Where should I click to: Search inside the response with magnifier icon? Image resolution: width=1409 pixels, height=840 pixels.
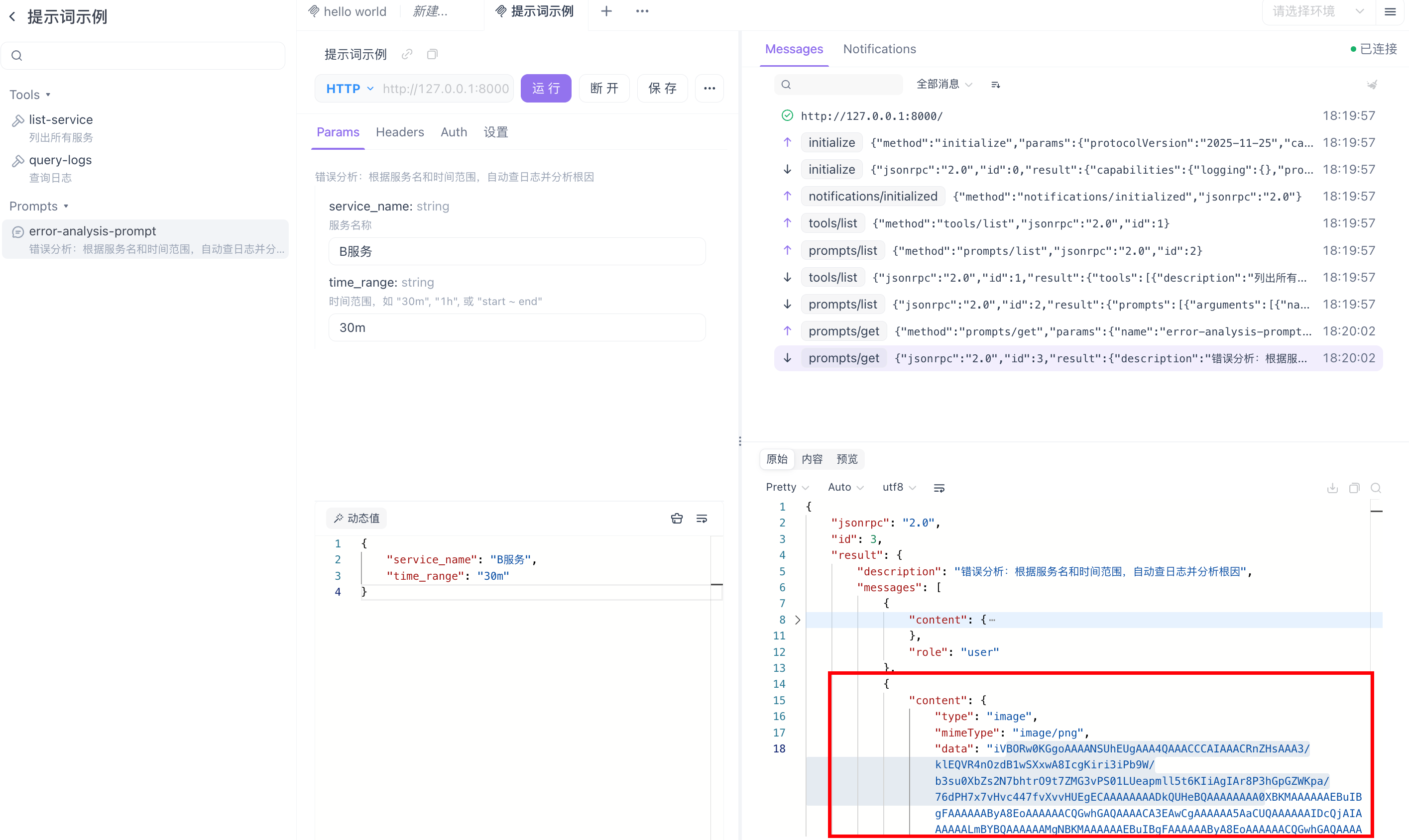click(1376, 487)
